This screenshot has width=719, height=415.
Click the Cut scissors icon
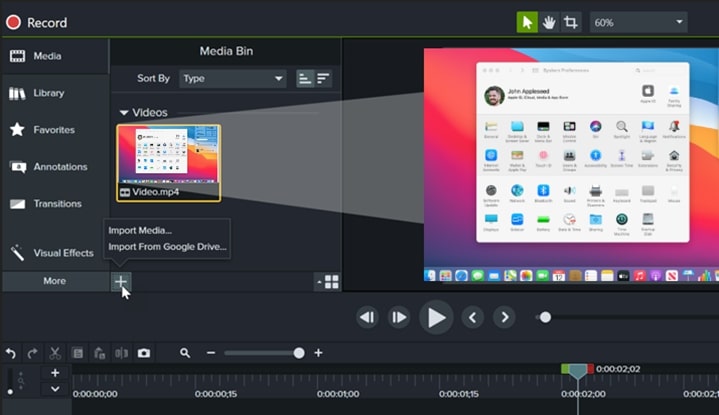pyautogui.click(x=55, y=353)
